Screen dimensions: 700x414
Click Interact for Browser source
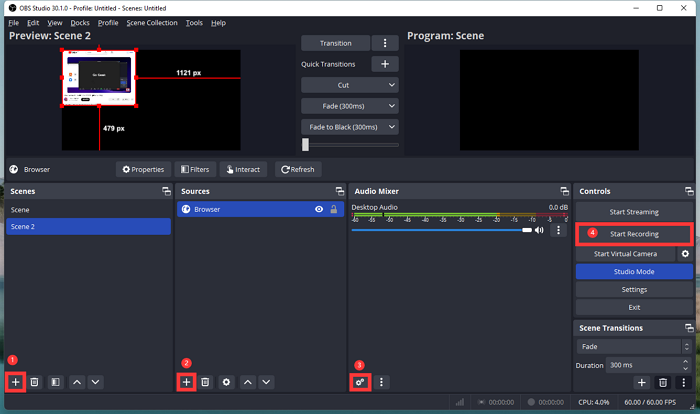point(243,169)
